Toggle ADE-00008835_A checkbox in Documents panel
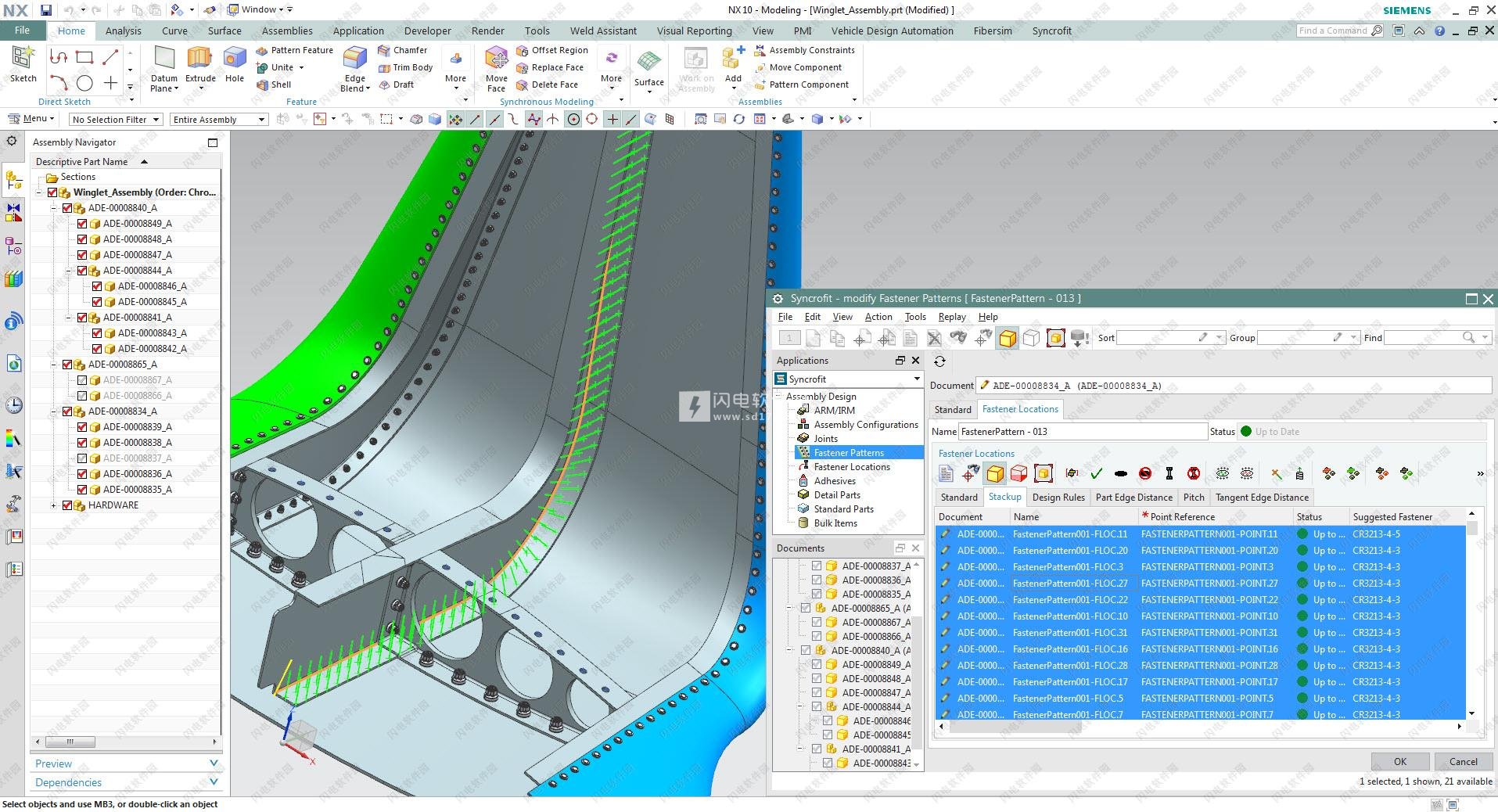 click(x=817, y=594)
